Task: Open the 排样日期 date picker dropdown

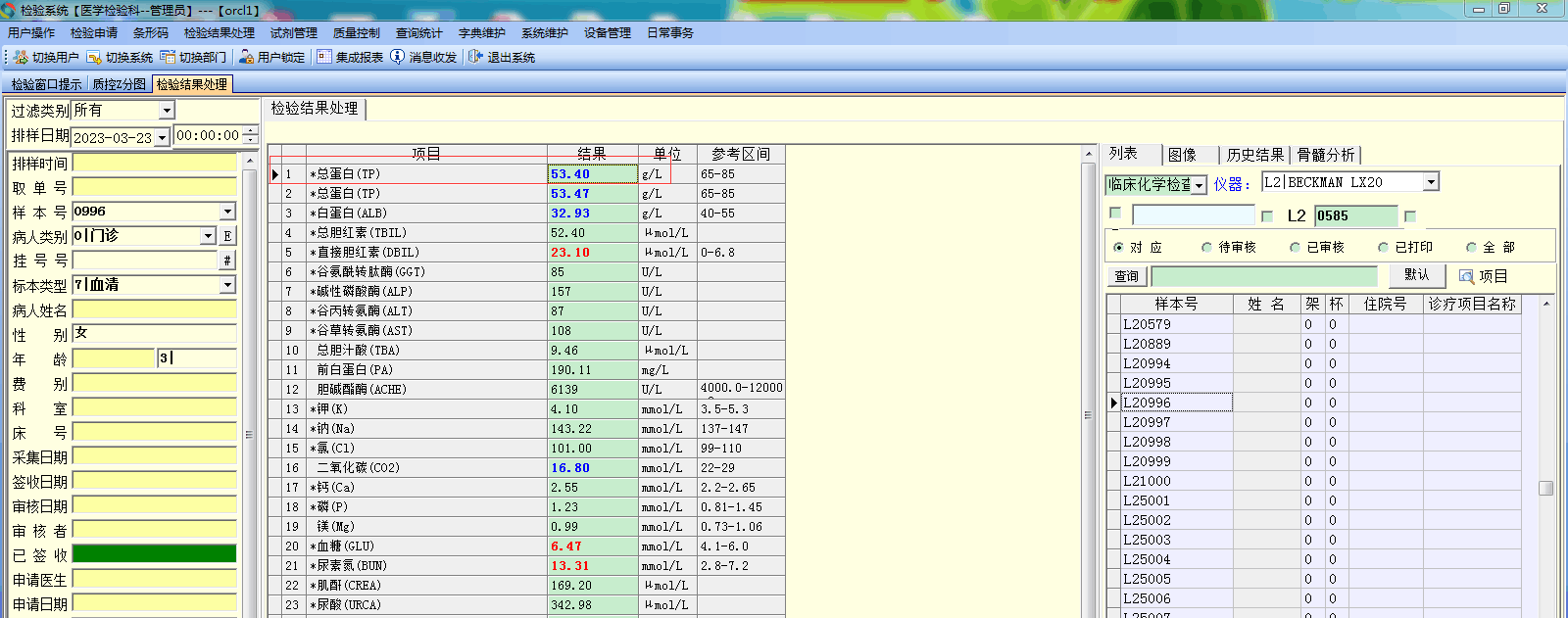Action: [162, 138]
